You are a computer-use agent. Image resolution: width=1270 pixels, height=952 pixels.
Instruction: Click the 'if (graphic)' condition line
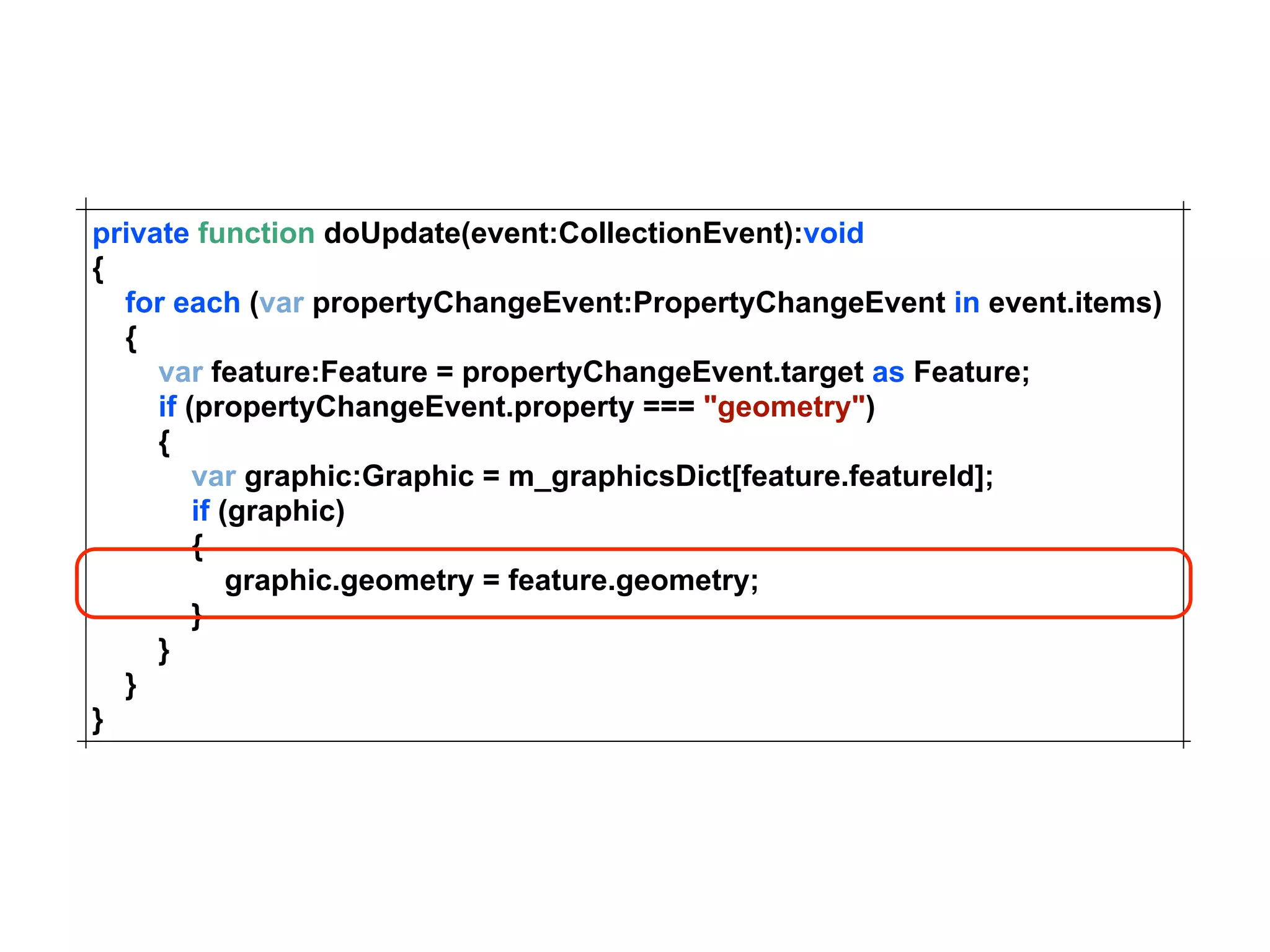[x=268, y=511]
